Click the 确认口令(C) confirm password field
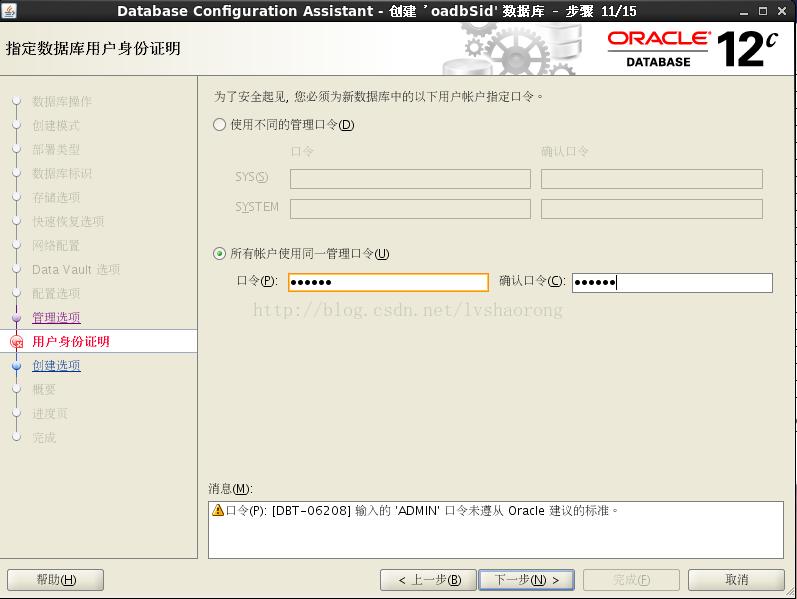Image resolution: width=797 pixels, height=599 pixels. click(x=672, y=282)
